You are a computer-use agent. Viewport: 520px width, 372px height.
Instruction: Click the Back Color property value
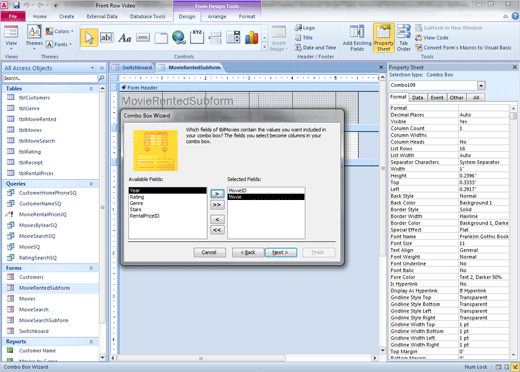coord(483,203)
